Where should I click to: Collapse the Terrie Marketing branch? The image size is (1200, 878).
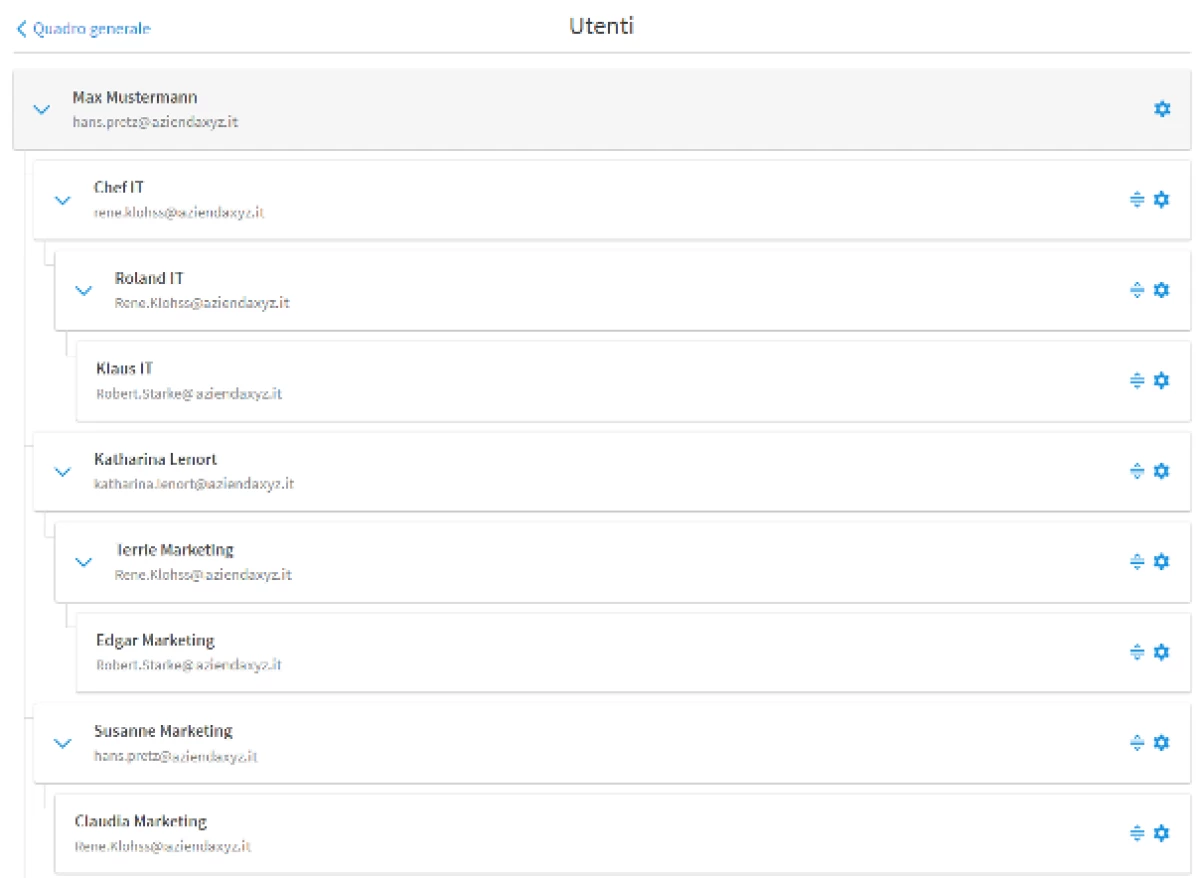pos(84,562)
